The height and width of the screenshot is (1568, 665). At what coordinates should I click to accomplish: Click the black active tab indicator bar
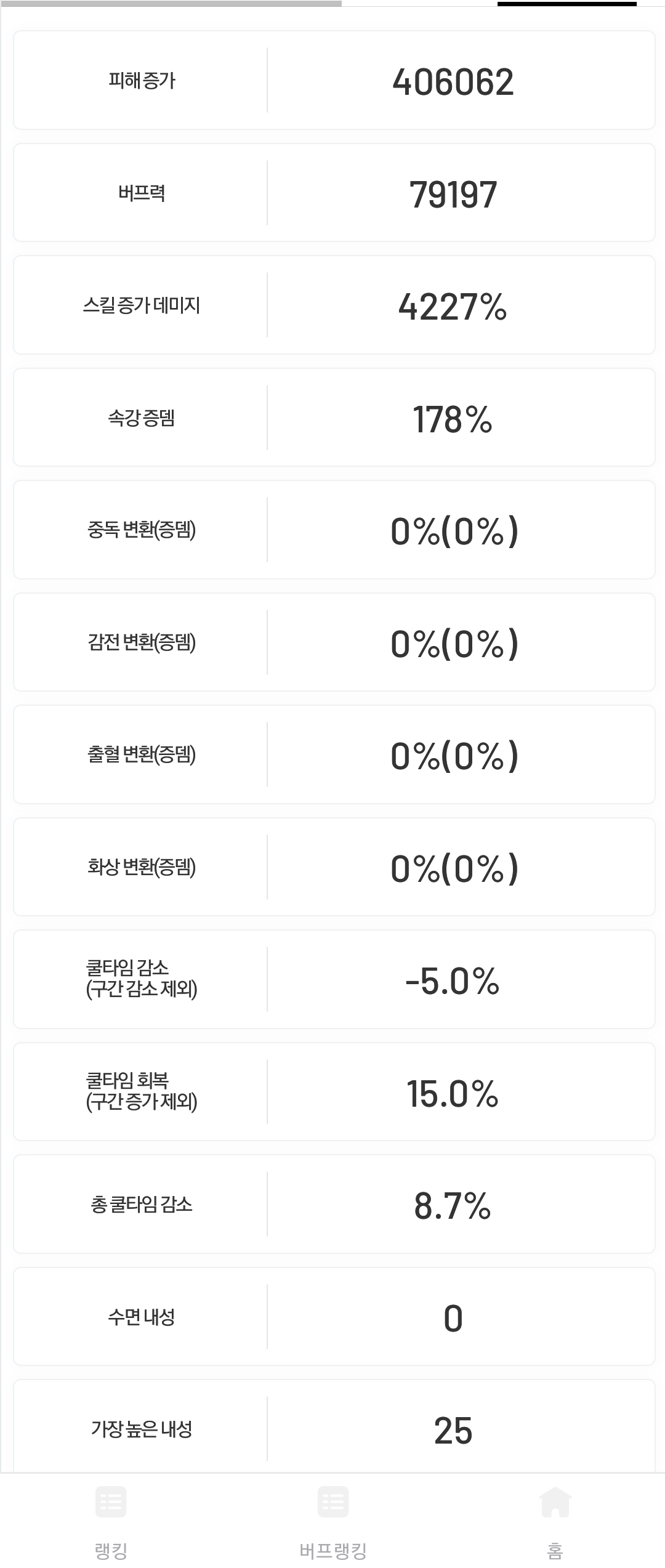[567, 4]
